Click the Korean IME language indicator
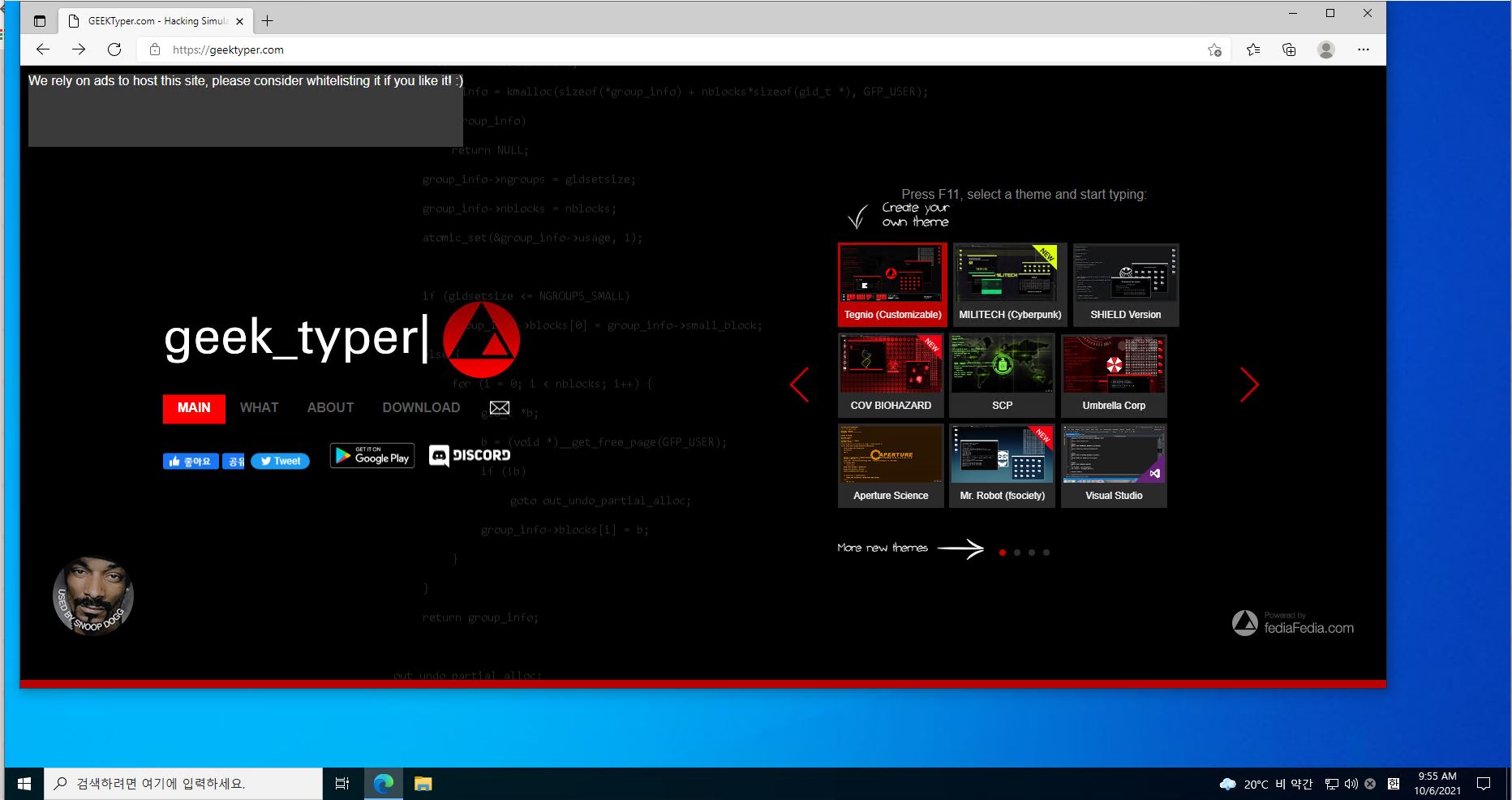Screen dimensions: 1512x800 [1394, 784]
